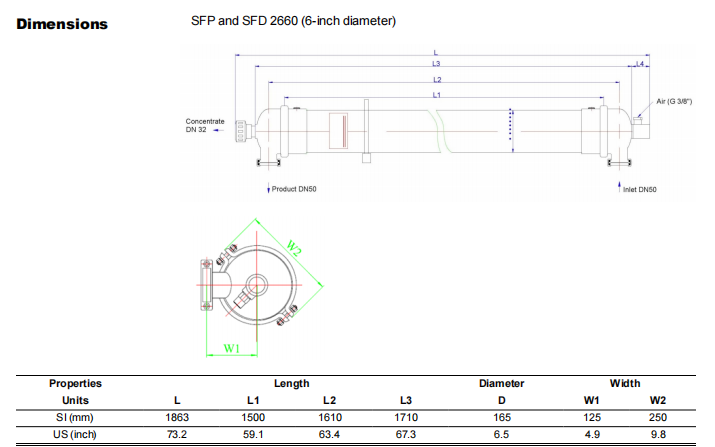
Task: Click the value 1500 in the table
Action: (x=253, y=417)
